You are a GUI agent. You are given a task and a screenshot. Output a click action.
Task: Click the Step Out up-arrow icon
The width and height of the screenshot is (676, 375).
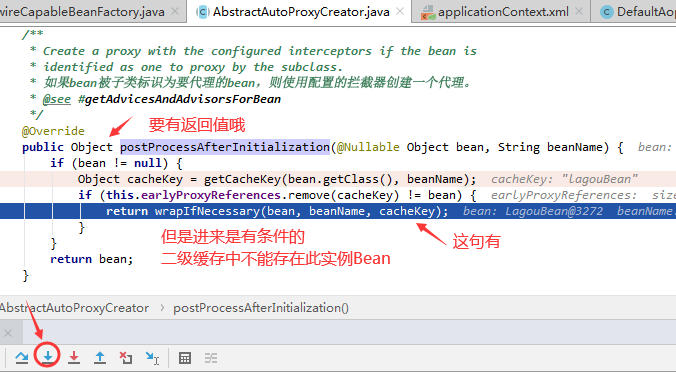click(x=100, y=357)
